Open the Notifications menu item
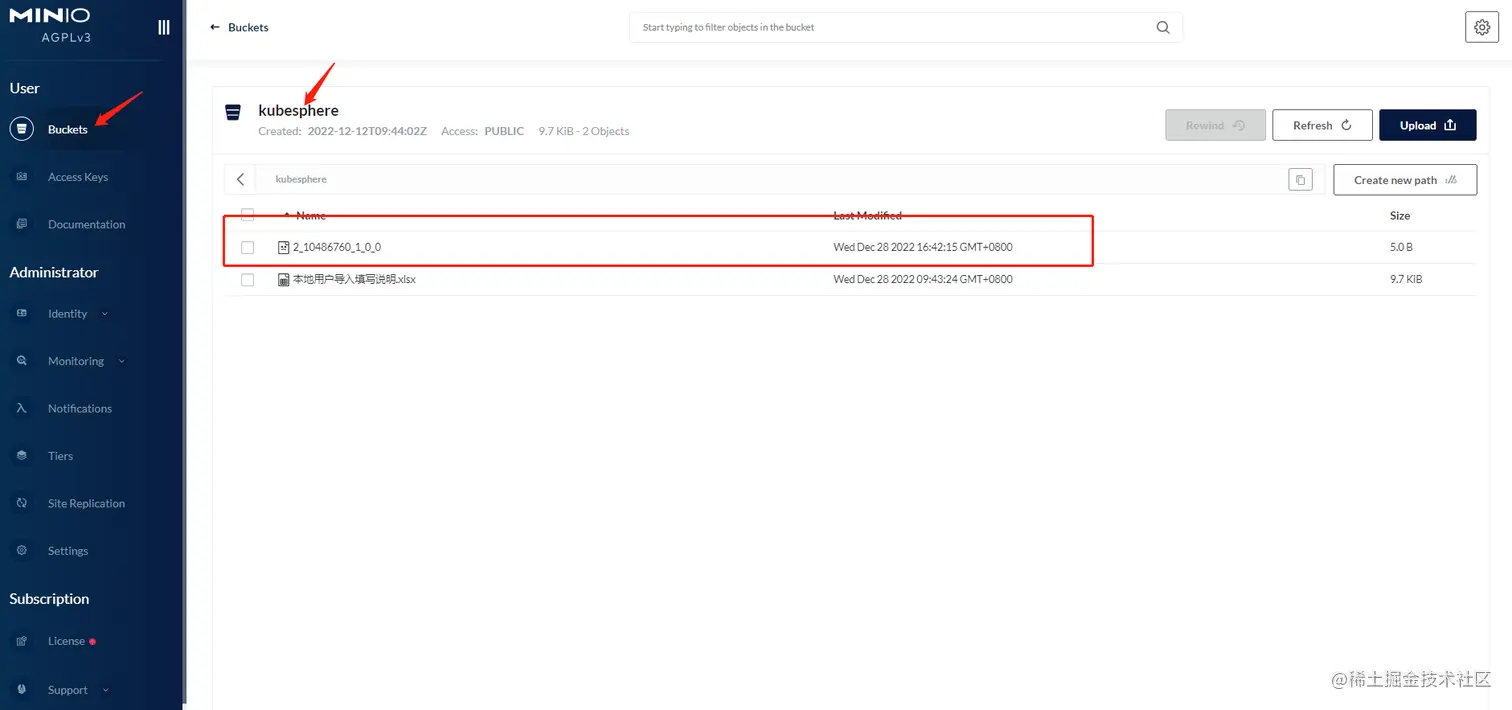 coord(80,408)
